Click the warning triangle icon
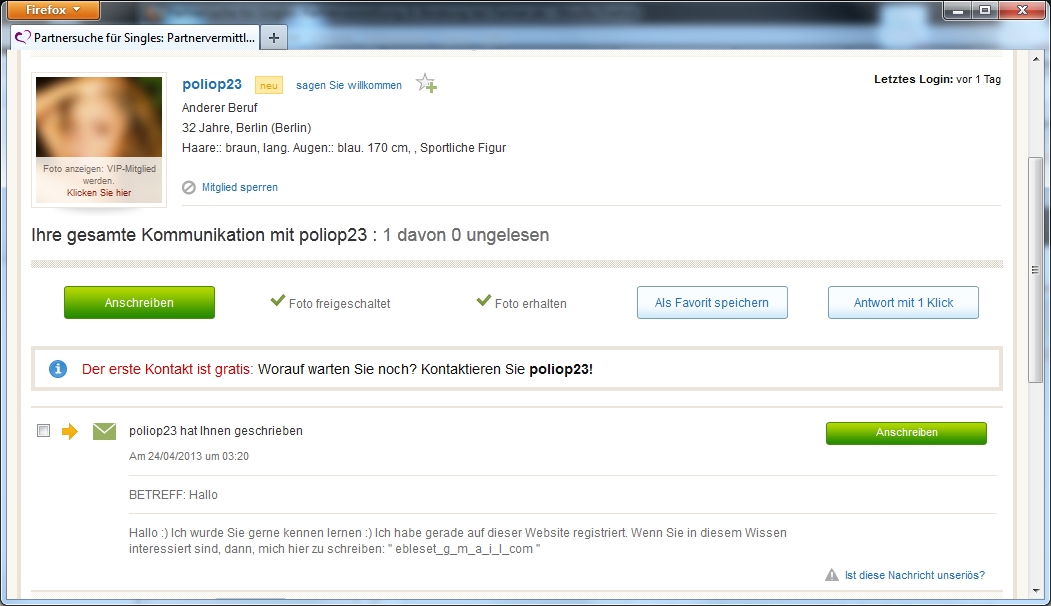The image size is (1051, 606). pos(831,575)
